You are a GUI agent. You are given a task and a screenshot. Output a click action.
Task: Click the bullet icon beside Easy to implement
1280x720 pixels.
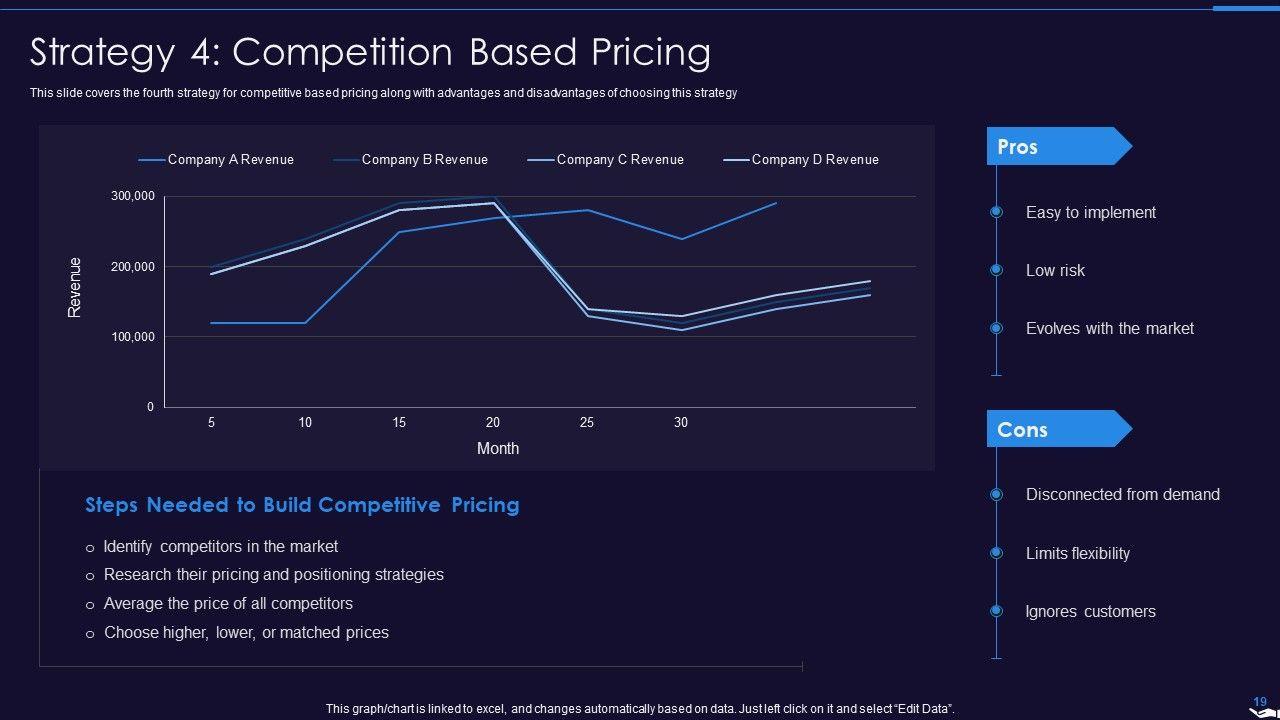tap(996, 212)
